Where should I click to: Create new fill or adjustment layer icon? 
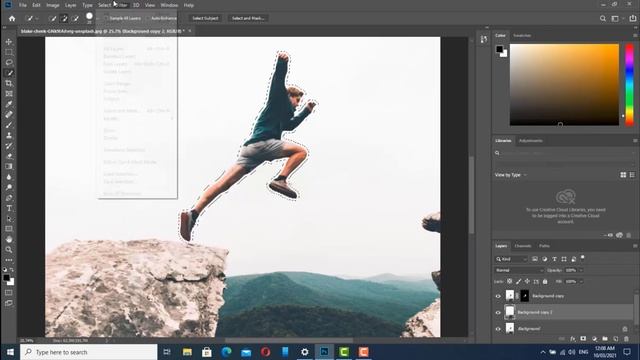click(x=594, y=339)
